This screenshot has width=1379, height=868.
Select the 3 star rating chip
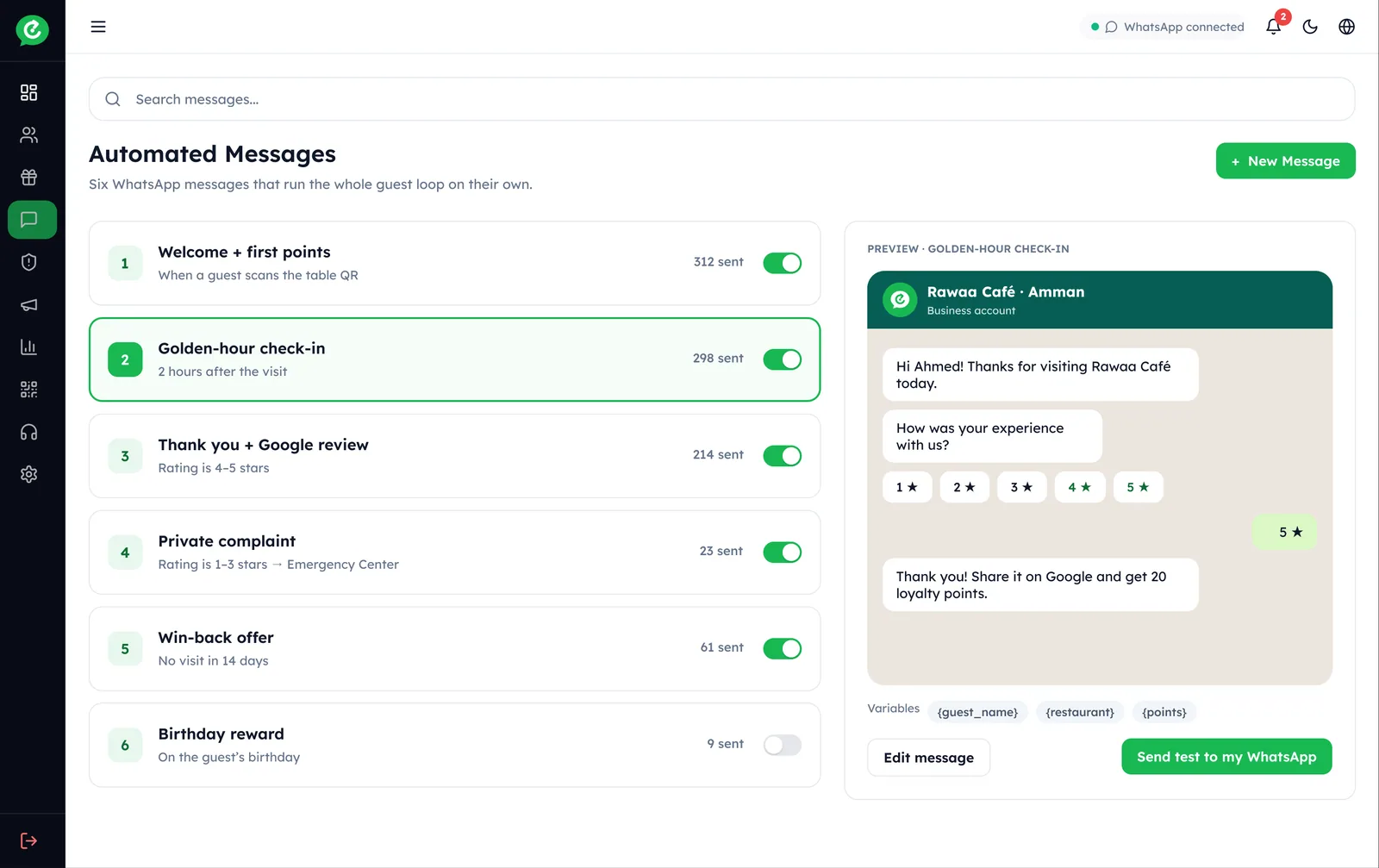(x=1022, y=487)
